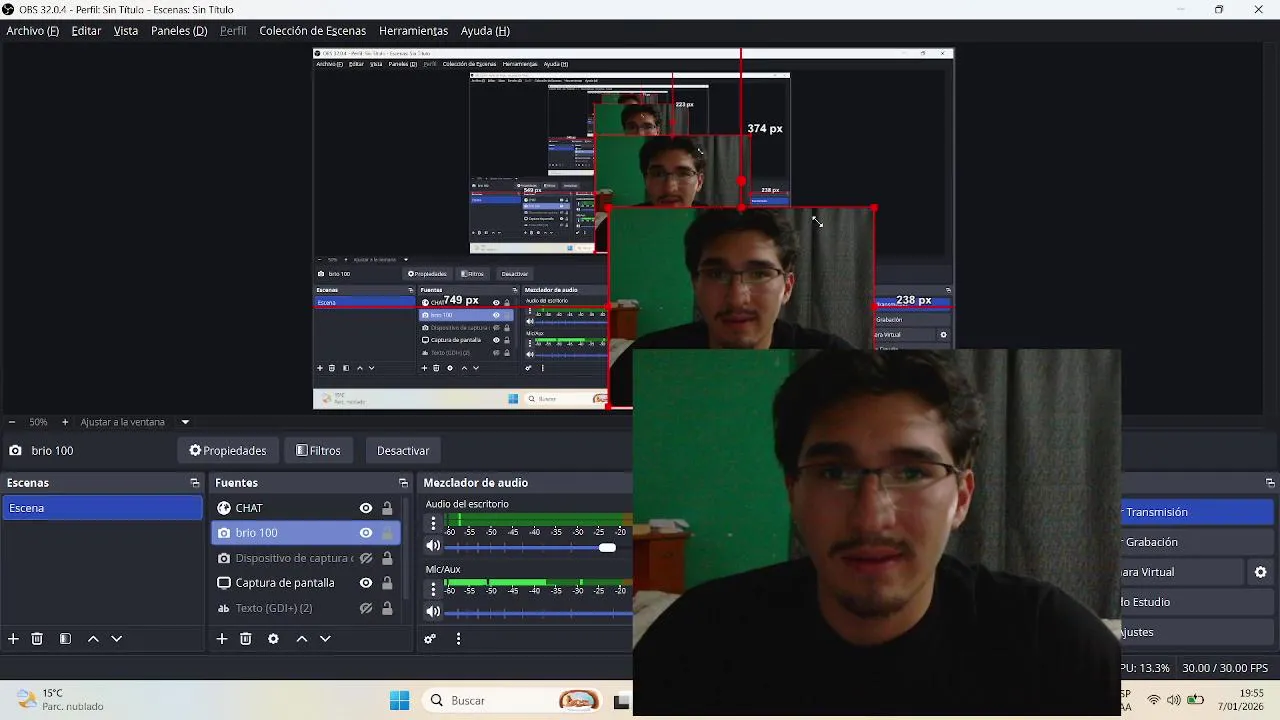Open the Paneles menu

coord(179,31)
